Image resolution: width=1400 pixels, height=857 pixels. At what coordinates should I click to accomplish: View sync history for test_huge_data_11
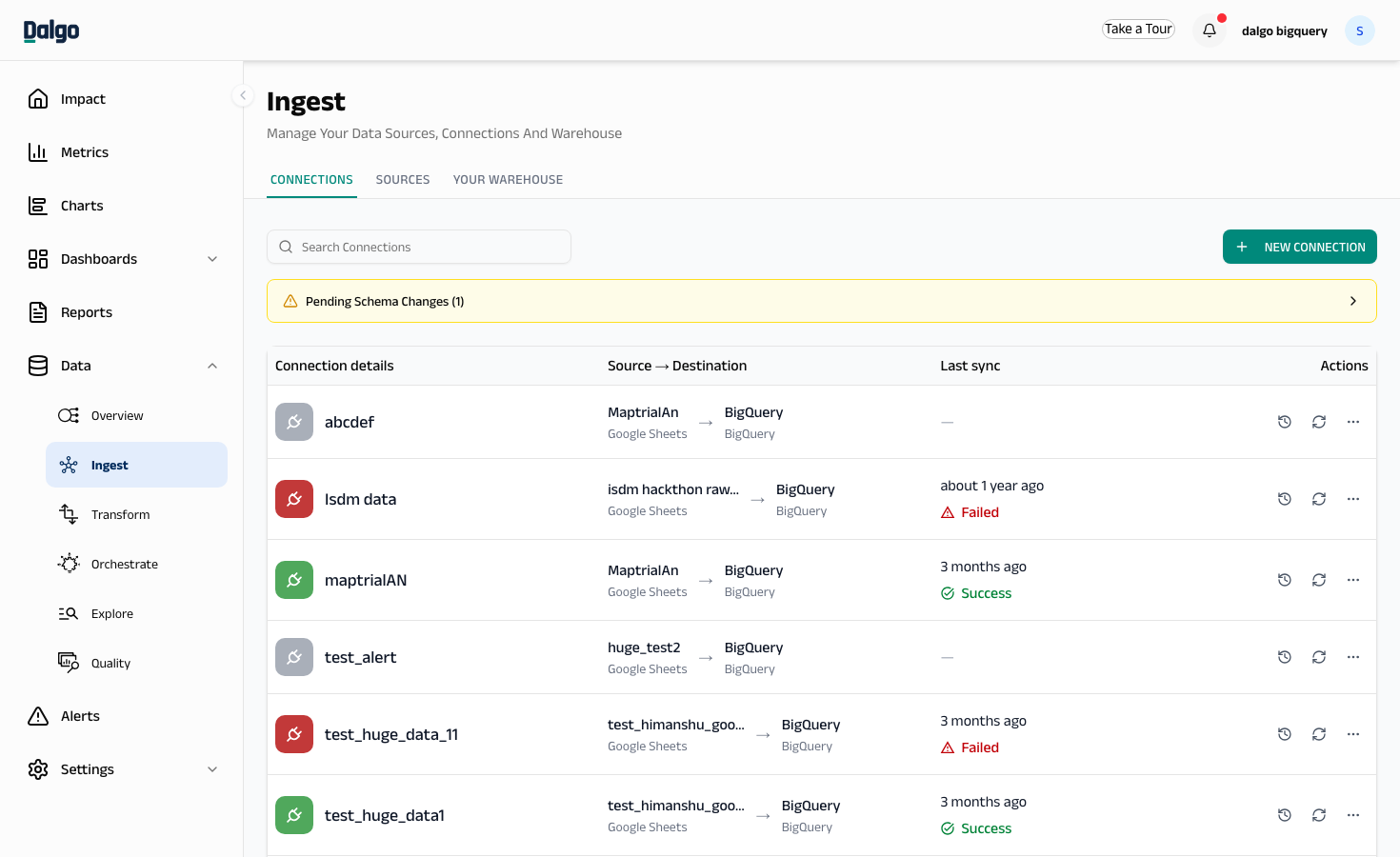[1285, 734]
